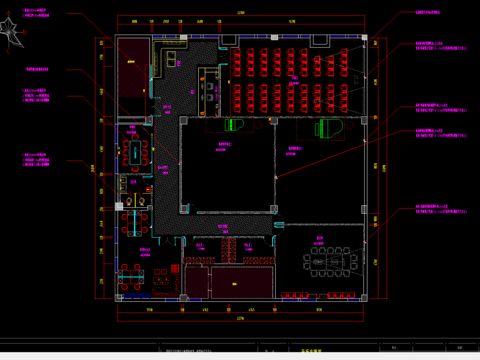Click the yellow title text in title block
This screenshot has width=480, height=360.
point(312,350)
